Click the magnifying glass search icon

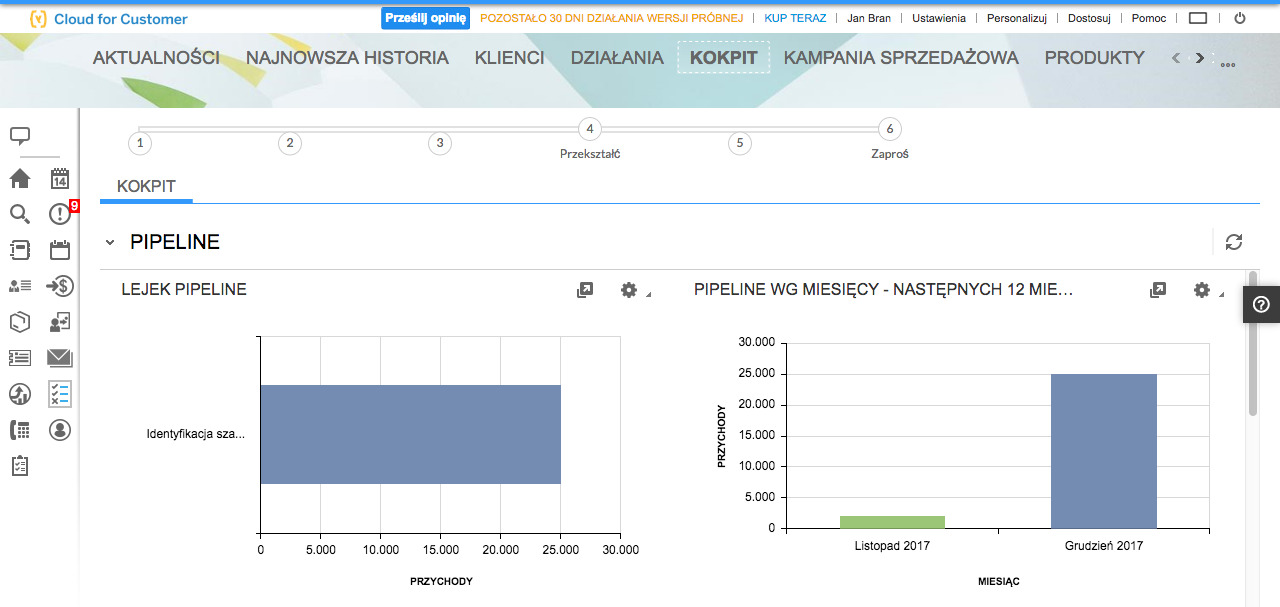(20, 214)
